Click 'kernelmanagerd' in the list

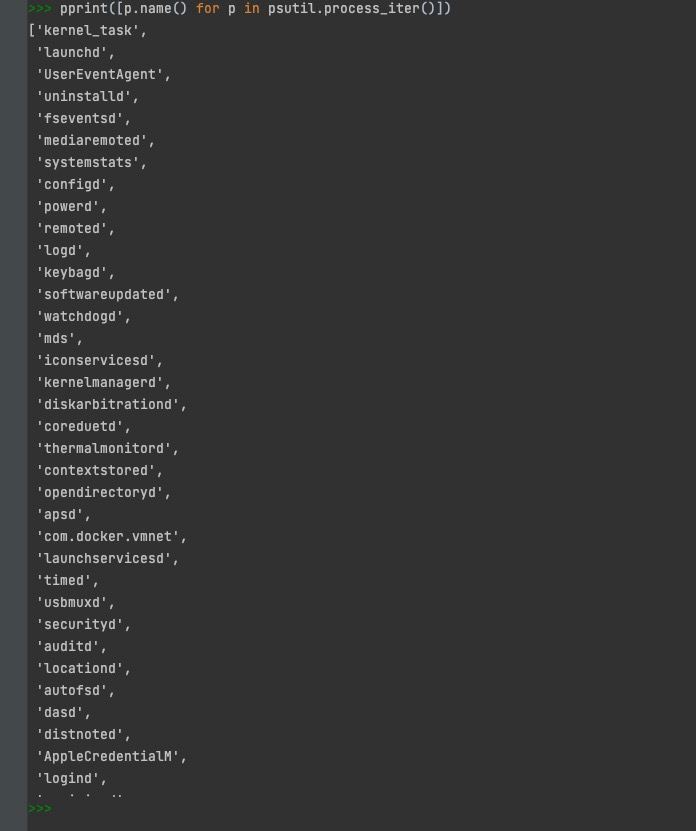[103, 383]
